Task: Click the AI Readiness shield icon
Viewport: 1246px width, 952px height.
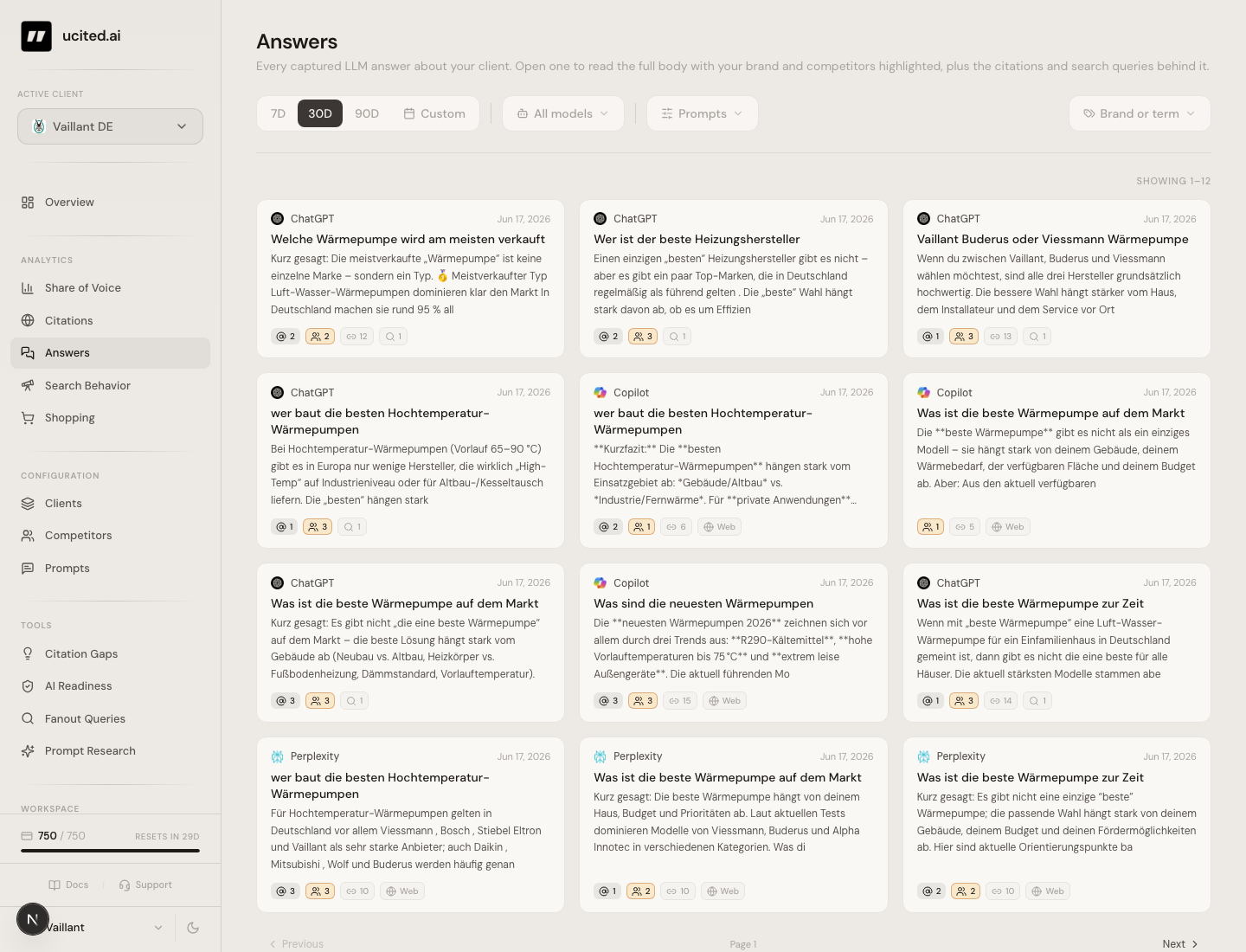Action: point(28,686)
